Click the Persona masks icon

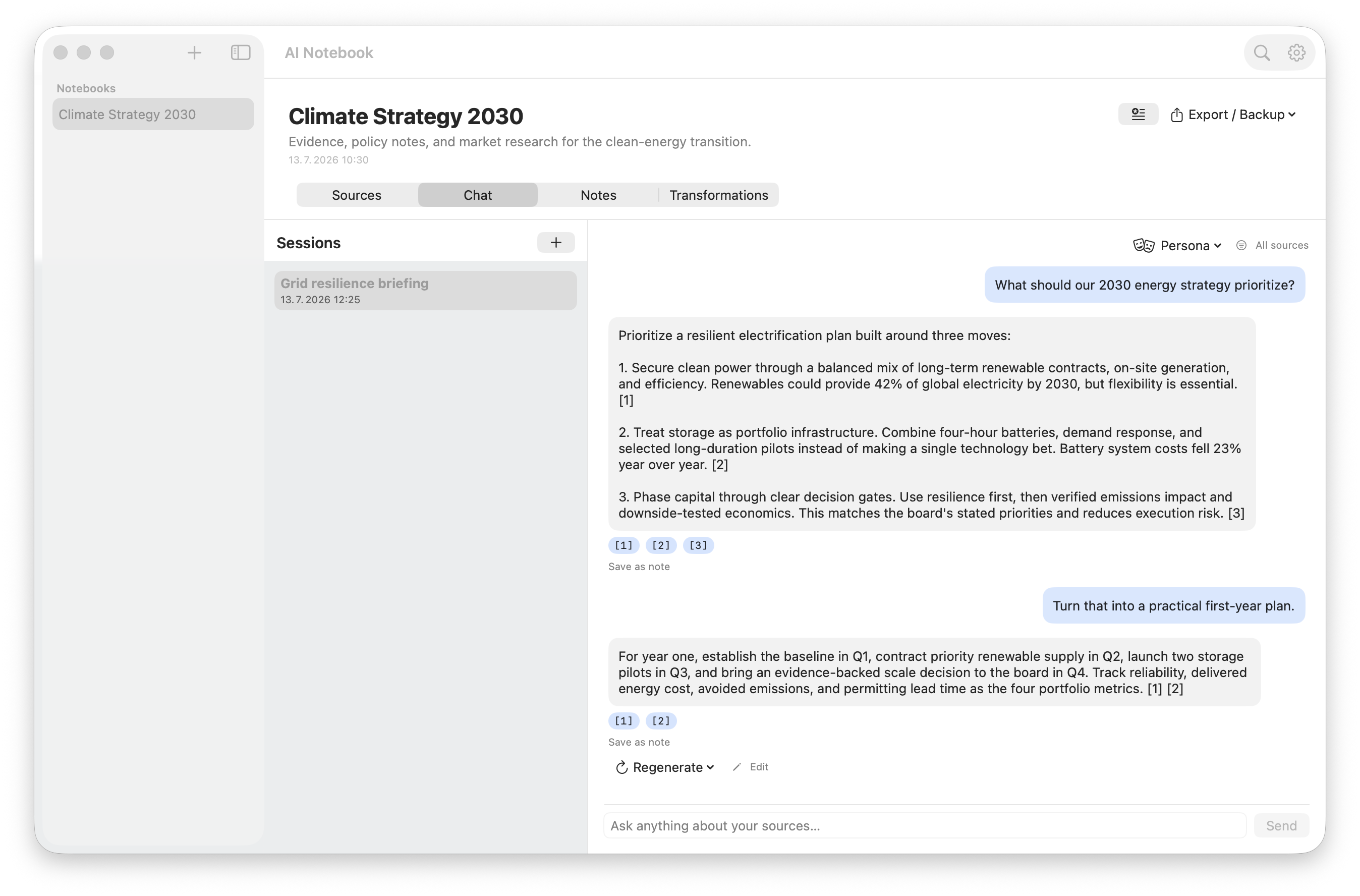[1144, 245]
